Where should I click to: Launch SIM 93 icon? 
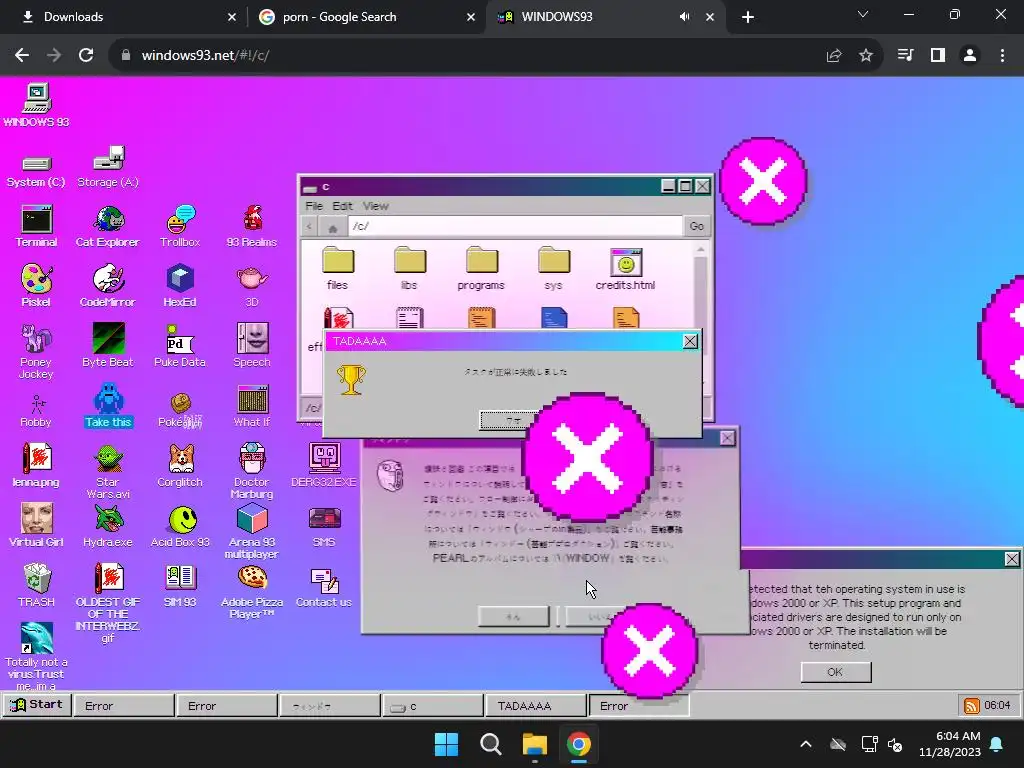[x=180, y=585]
